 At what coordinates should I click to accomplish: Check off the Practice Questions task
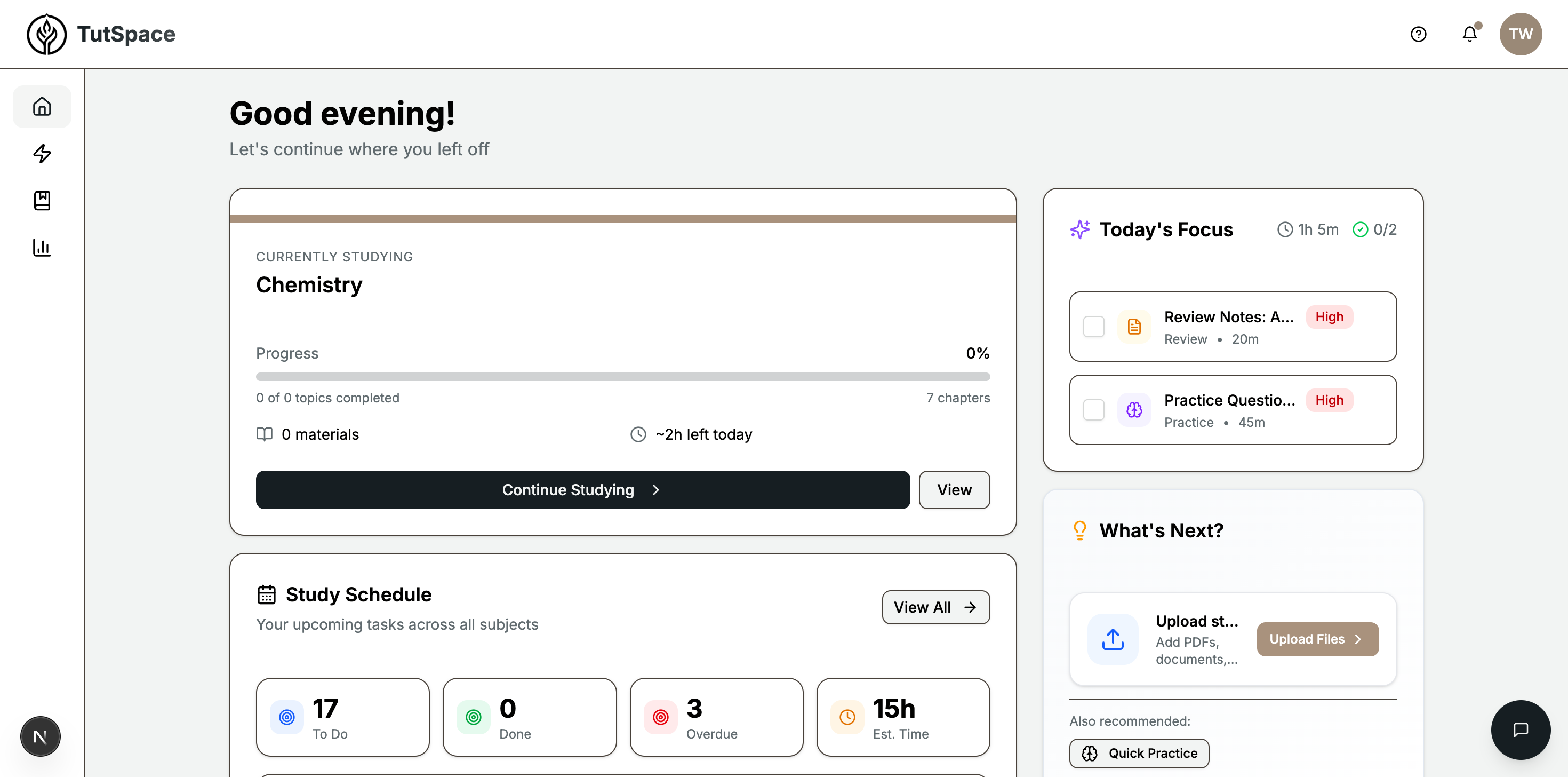[x=1093, y=410]
